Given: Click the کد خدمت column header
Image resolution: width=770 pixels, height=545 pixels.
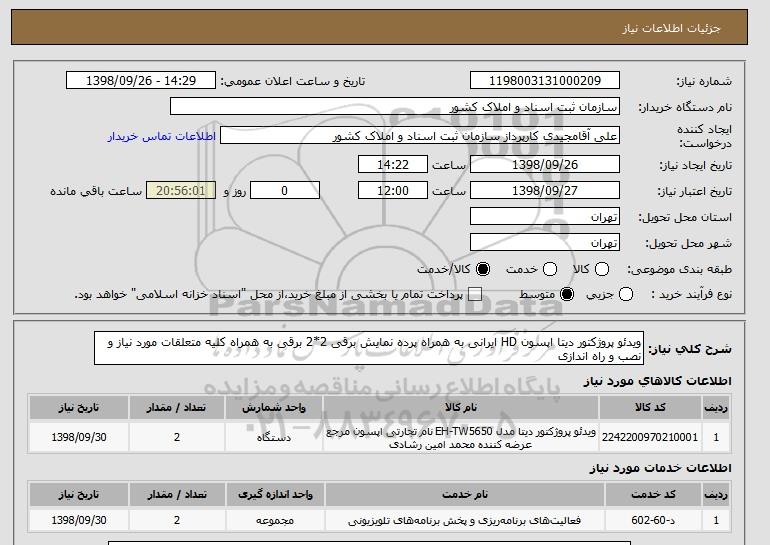Looking at the screenshot, I should point(653,494).
